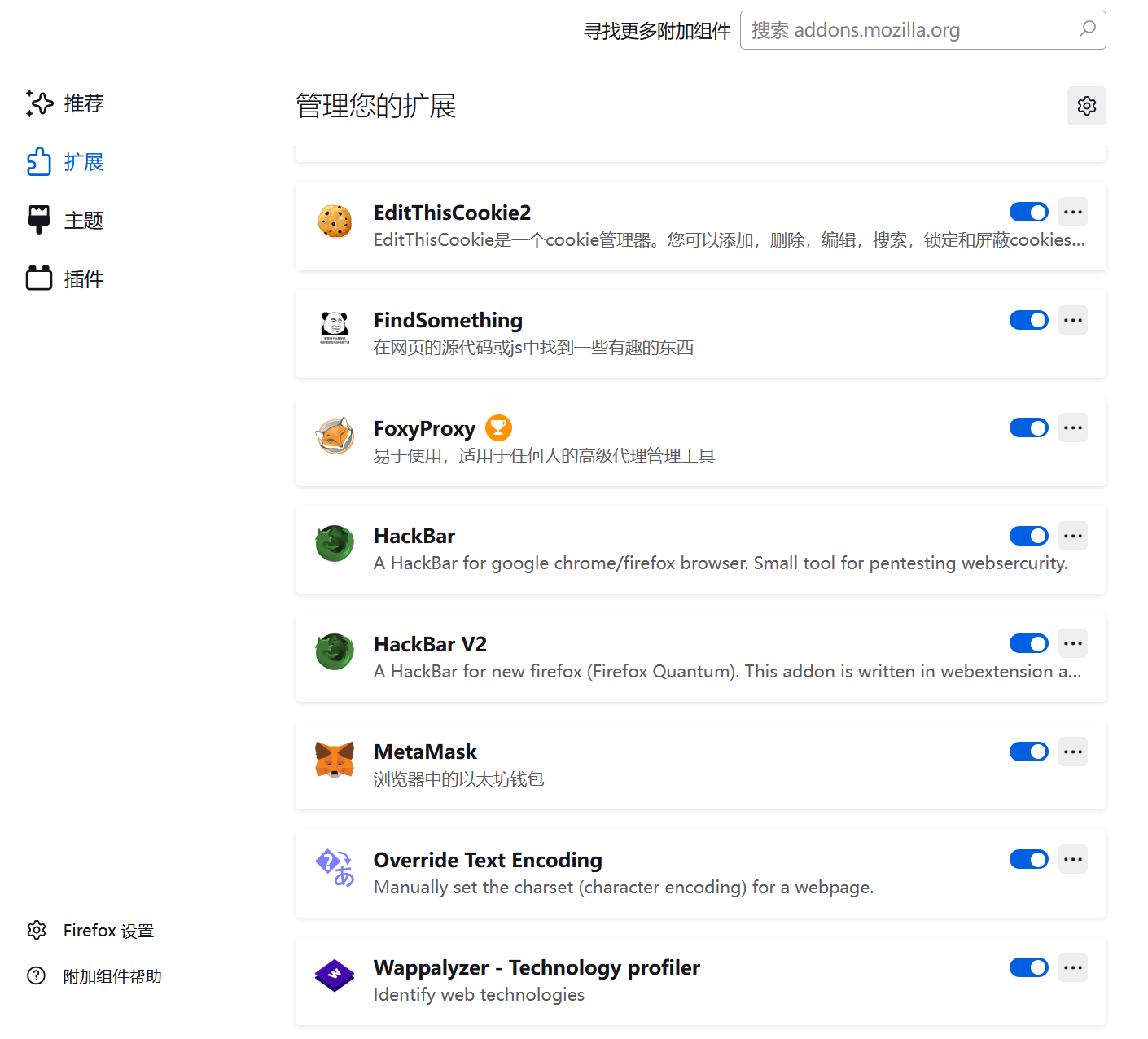The height and width of the screenshot is (1039, 1148).
Task: Click the HackBar extension icon
Action: tap(335, 544)
